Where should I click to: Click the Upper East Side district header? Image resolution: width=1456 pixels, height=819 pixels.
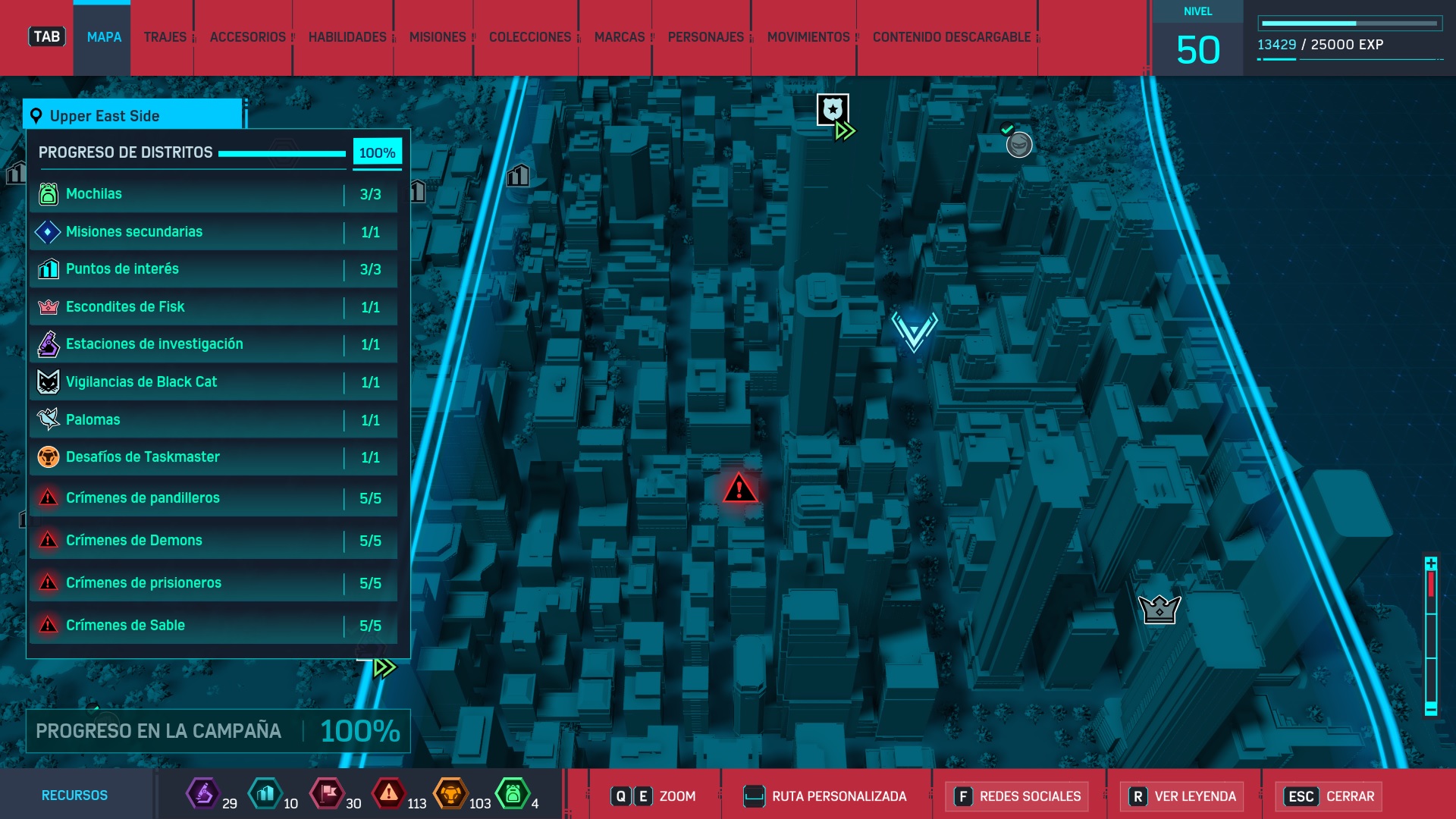133,116
